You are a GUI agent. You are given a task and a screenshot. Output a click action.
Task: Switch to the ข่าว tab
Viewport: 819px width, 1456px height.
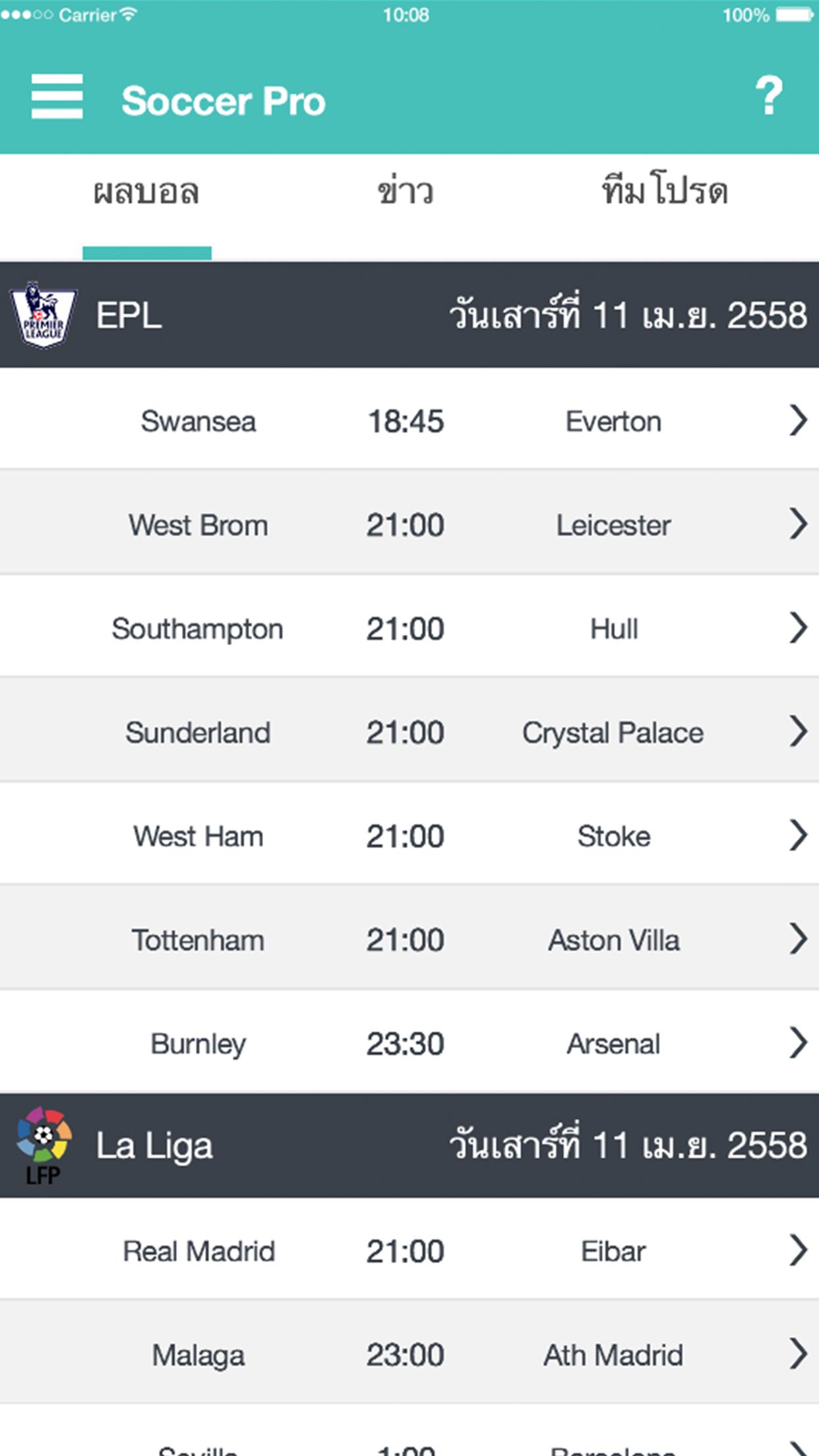point(405,193)
